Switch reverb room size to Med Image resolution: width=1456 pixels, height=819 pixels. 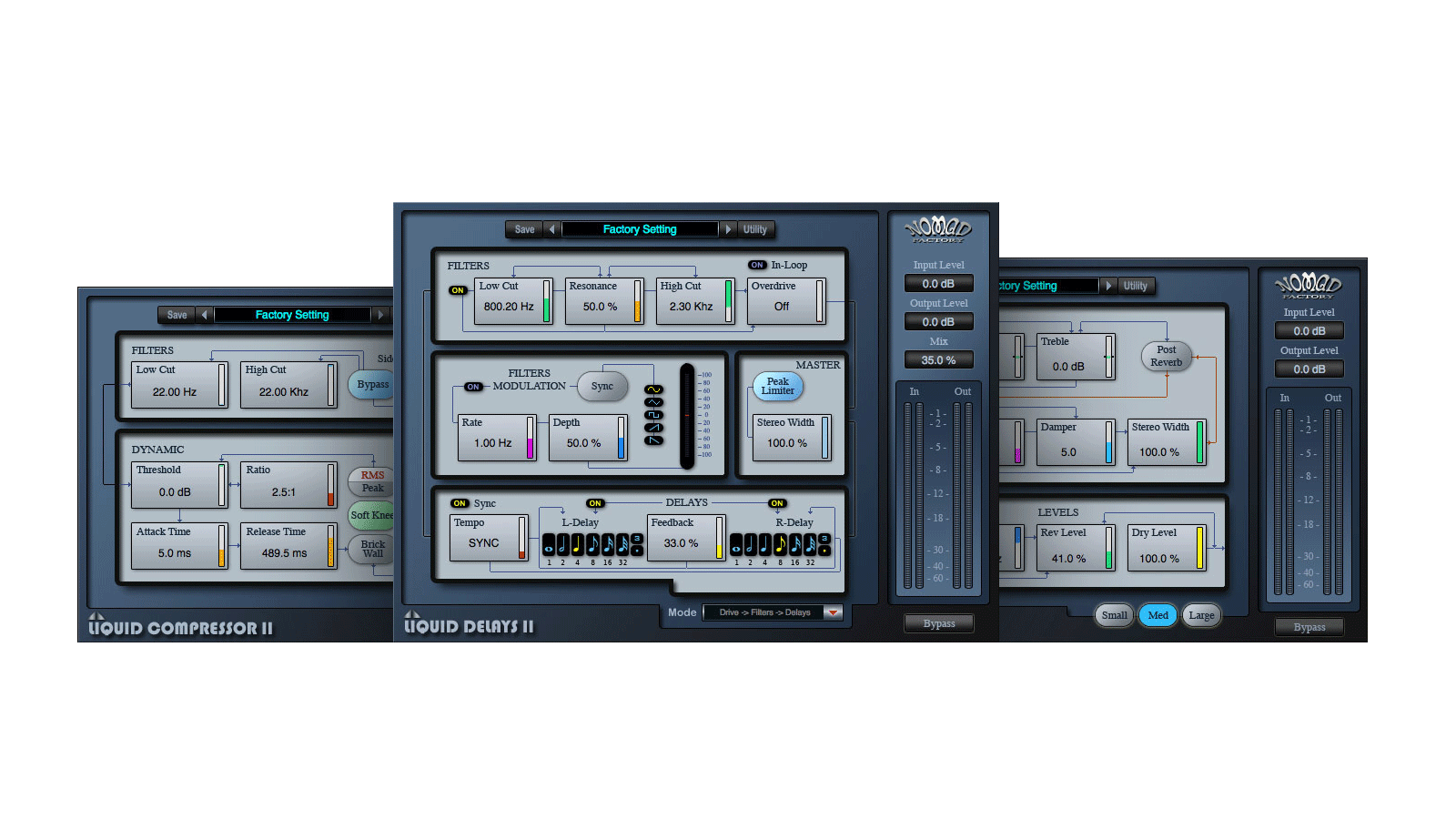pos(1158,615)
